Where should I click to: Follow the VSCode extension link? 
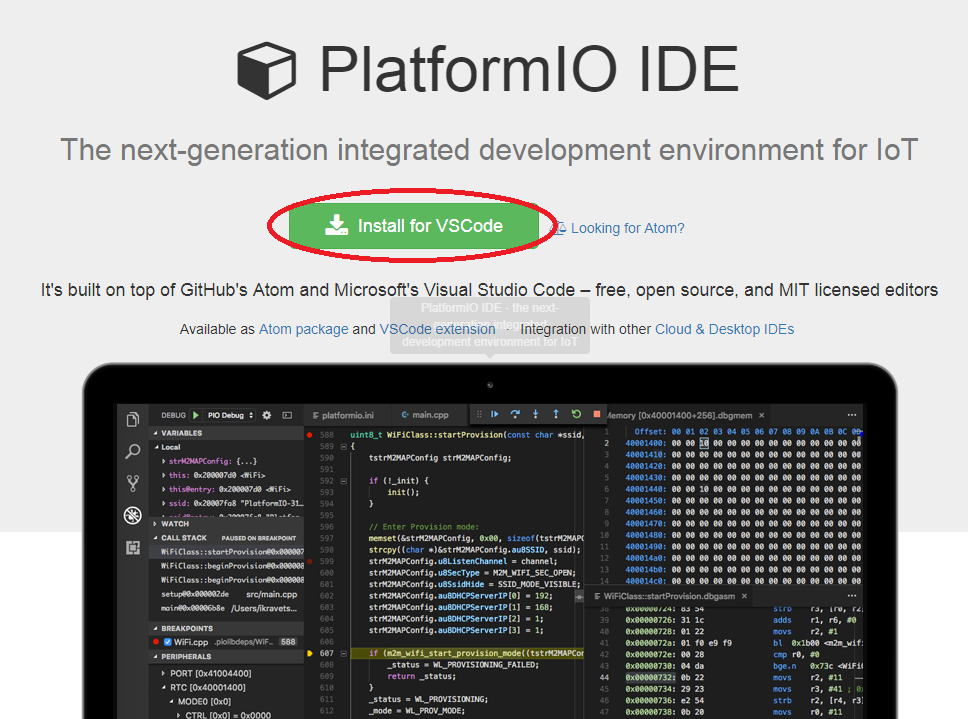point(437,329)
